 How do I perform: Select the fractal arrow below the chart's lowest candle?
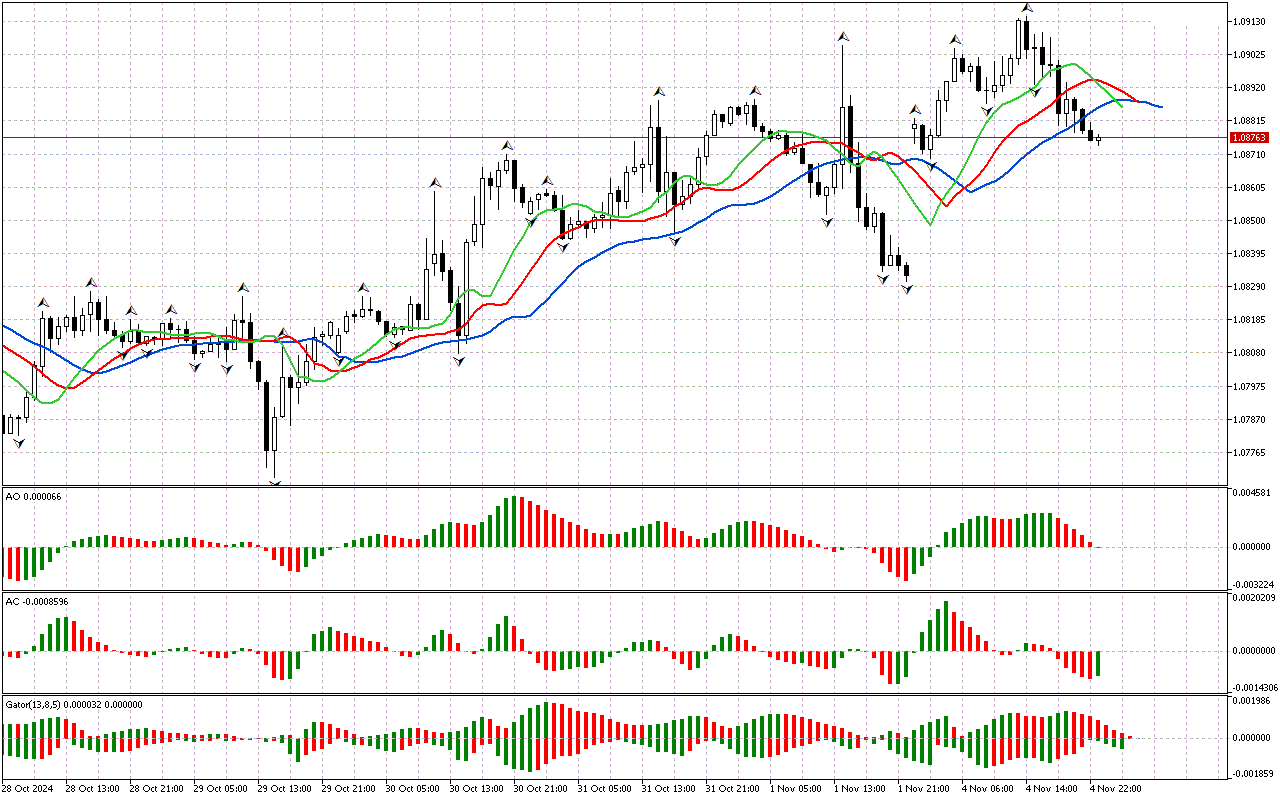(274, 484)
